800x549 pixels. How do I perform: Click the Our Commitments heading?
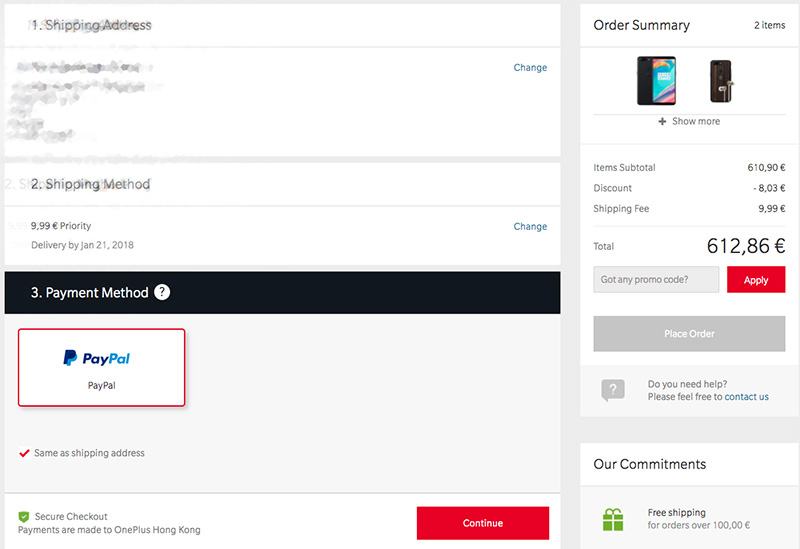point(649,464)
